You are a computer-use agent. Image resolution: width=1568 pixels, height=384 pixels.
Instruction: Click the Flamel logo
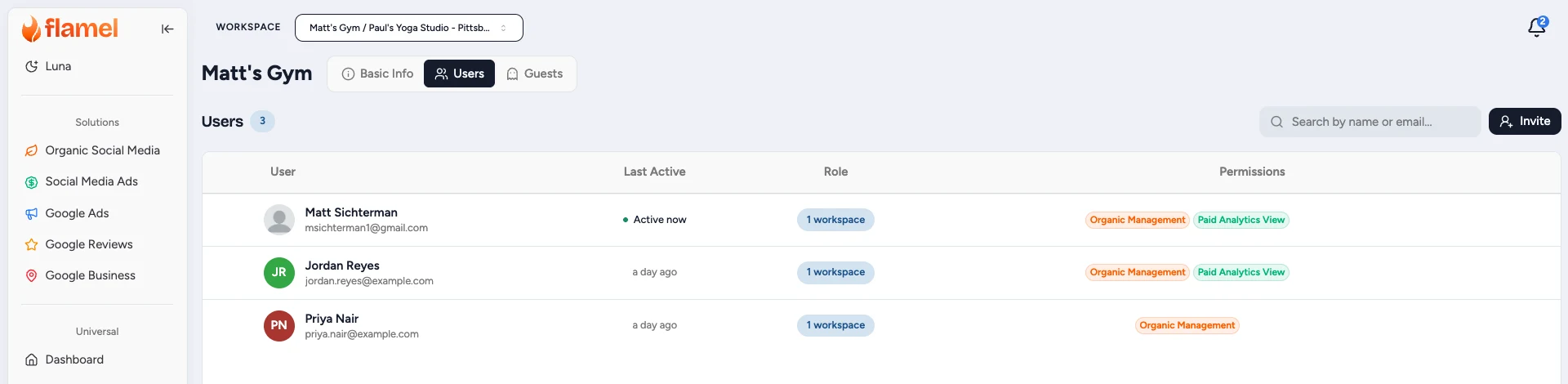[x=69, y=29]
